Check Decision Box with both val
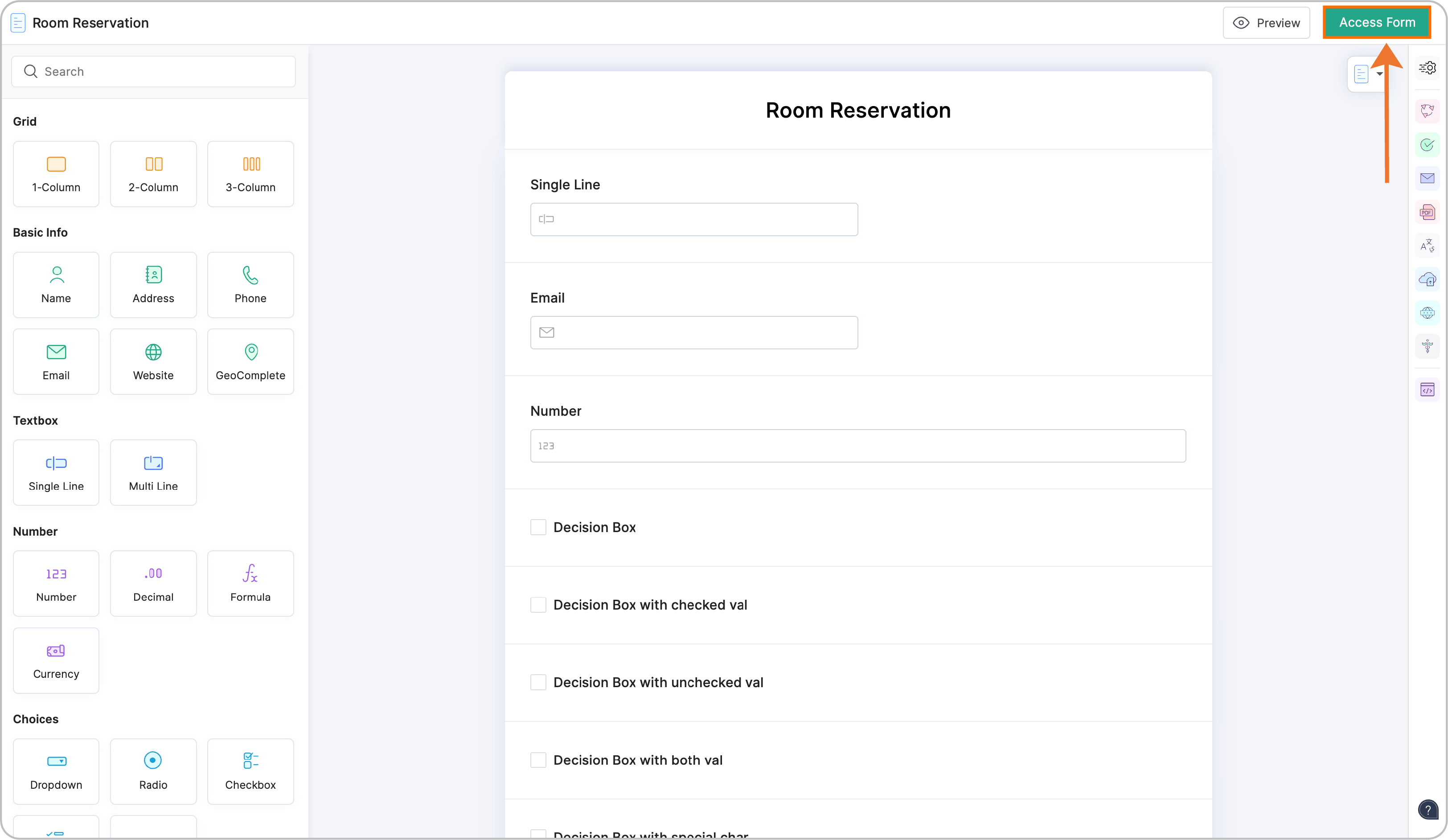 (538, 760)
